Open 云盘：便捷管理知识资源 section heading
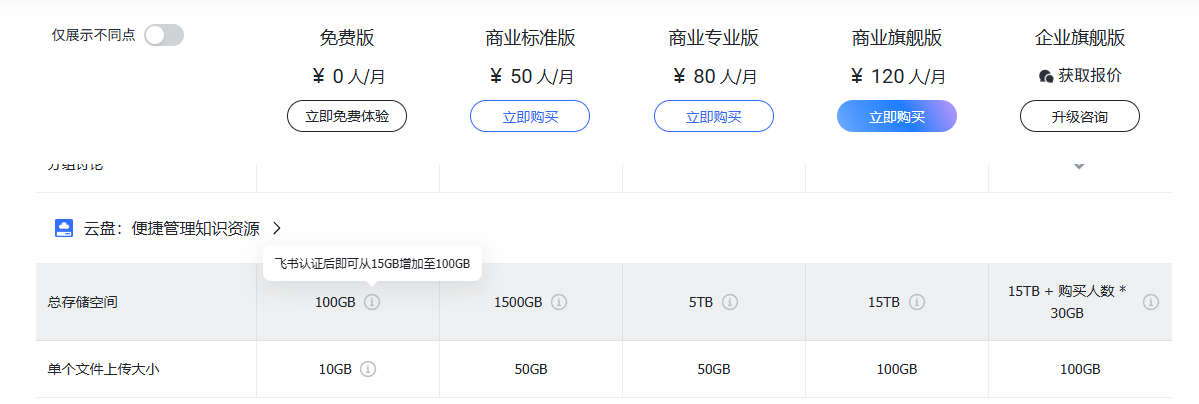This screenshot has height=404, width=1199. click(x=170, y=228)
